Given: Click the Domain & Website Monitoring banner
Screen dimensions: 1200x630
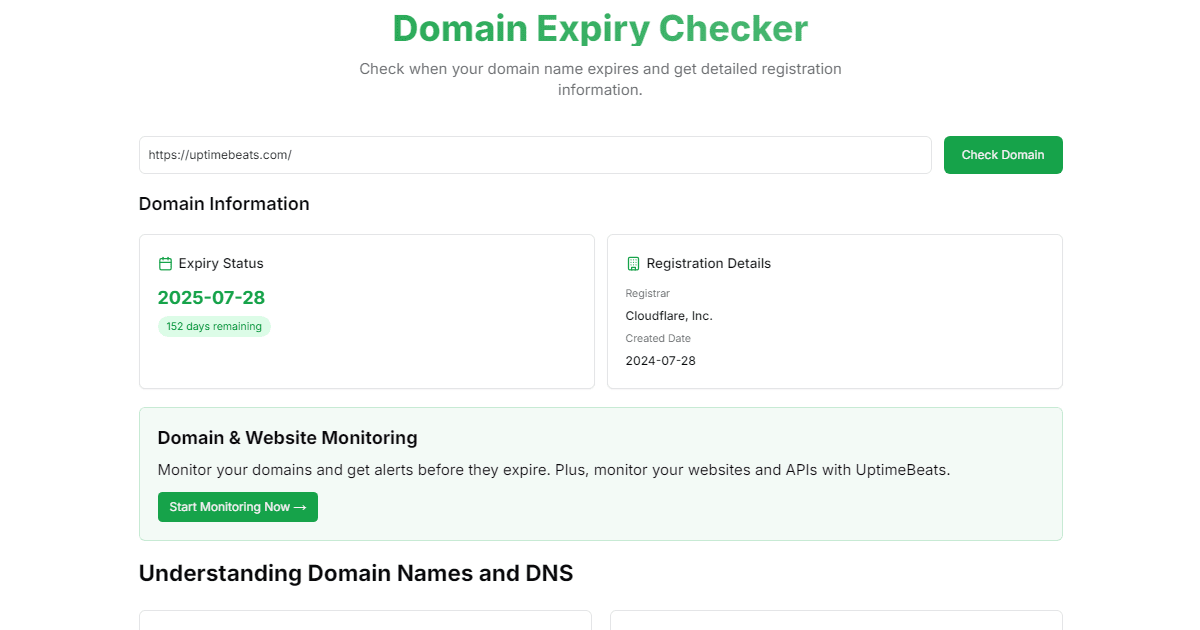Looking at the screenshot, I should pos(600,470).
